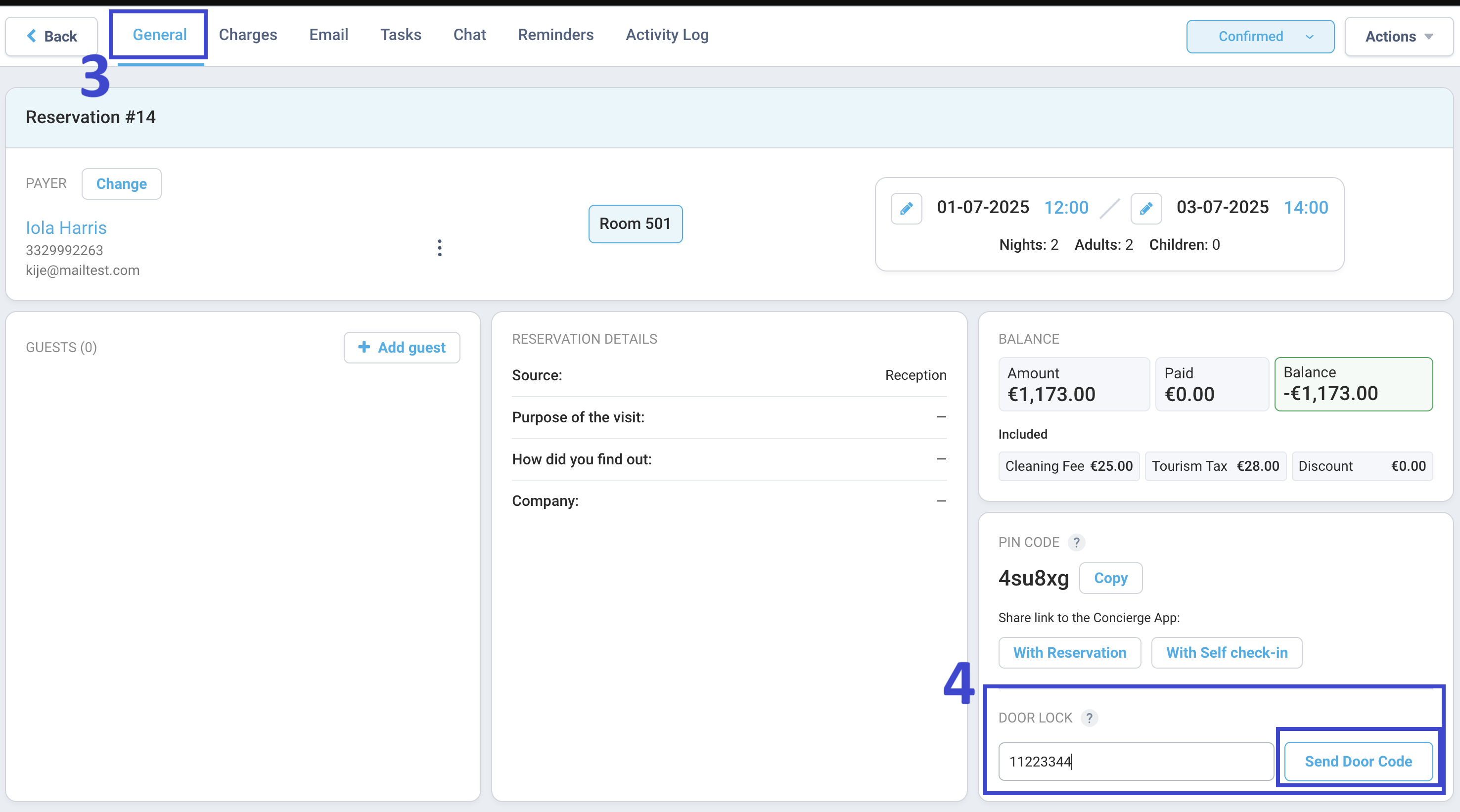Click the Balance -€1,173.00 box
The height and width of the screenshot is (812, 1460).
pyautogui.click(x=1354, y=384)
